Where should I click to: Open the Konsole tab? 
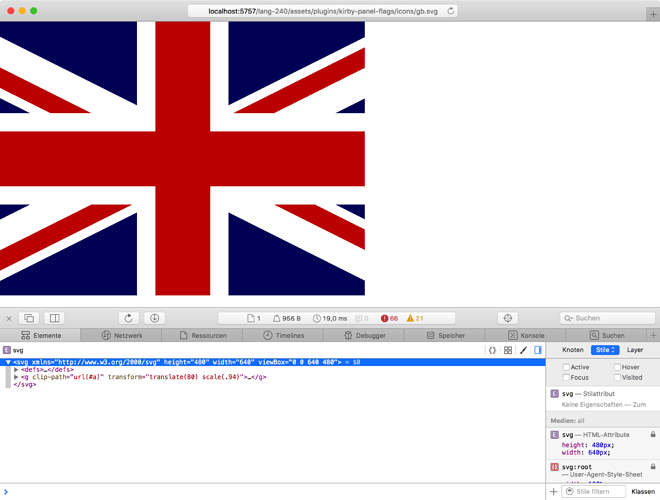526,335
